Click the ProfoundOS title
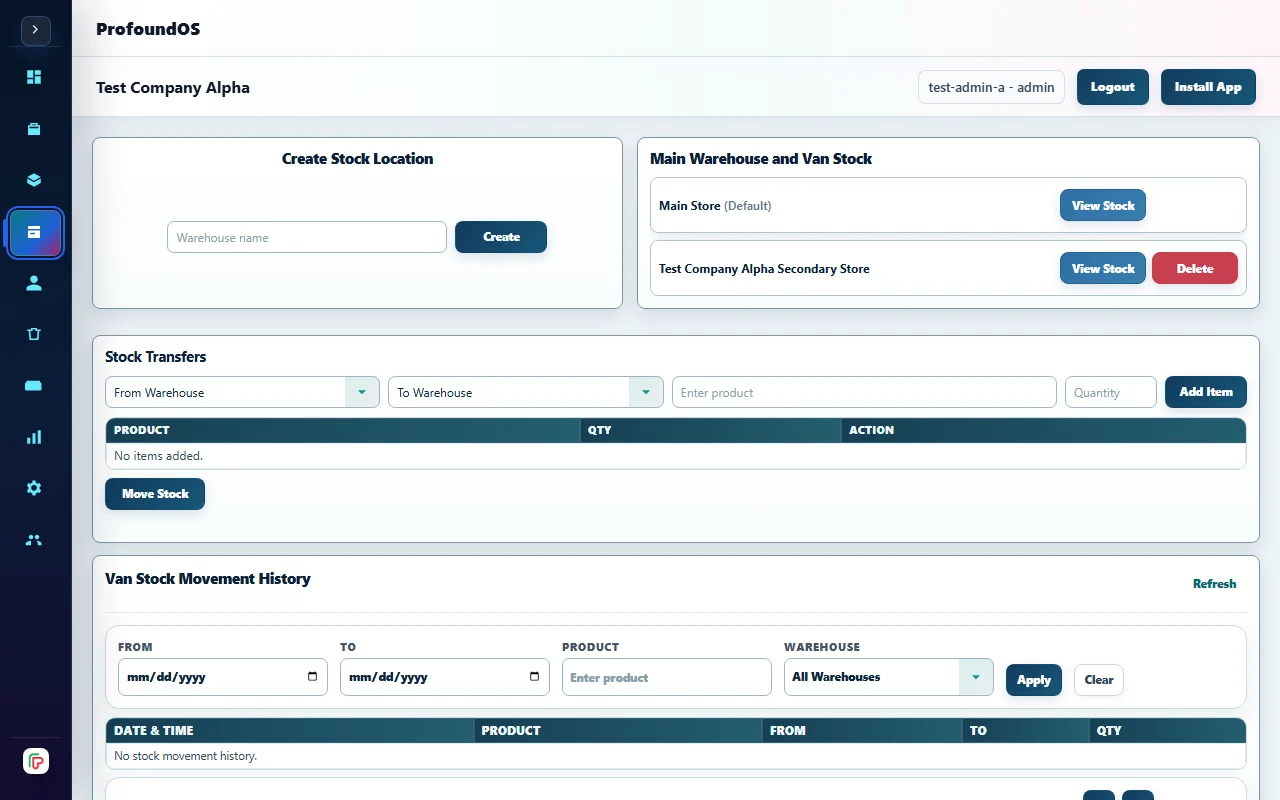The image size is (1280, 800). pyautogui.click(x=148, y=29)
